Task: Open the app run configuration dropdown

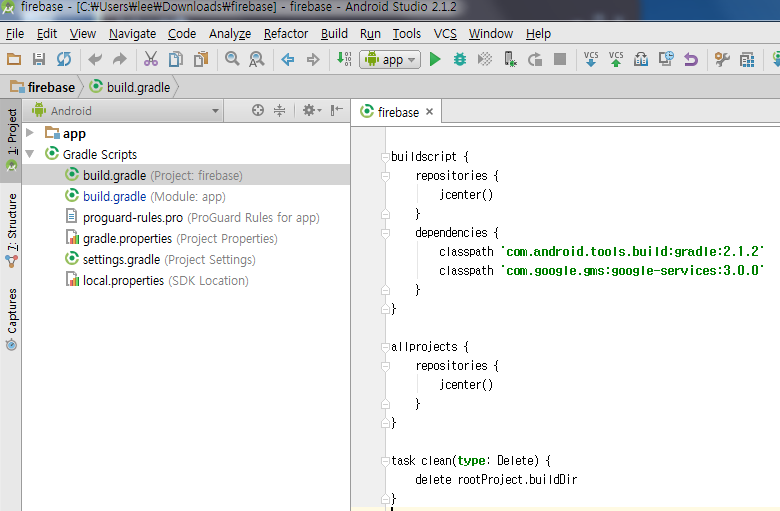Action: pyautogui.click(x=390, y=60)
